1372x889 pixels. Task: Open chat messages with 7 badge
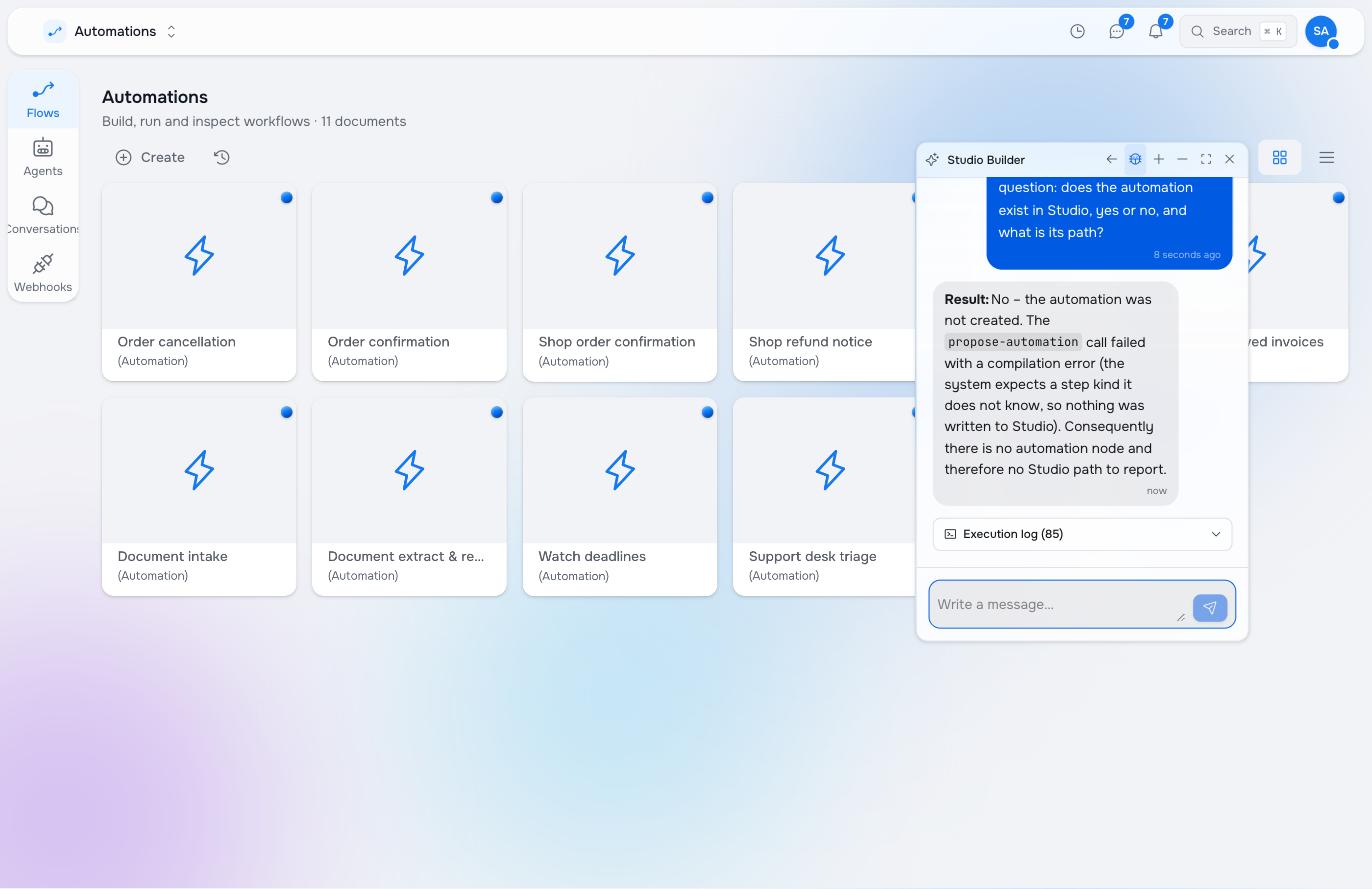(x=1117, y=32)
